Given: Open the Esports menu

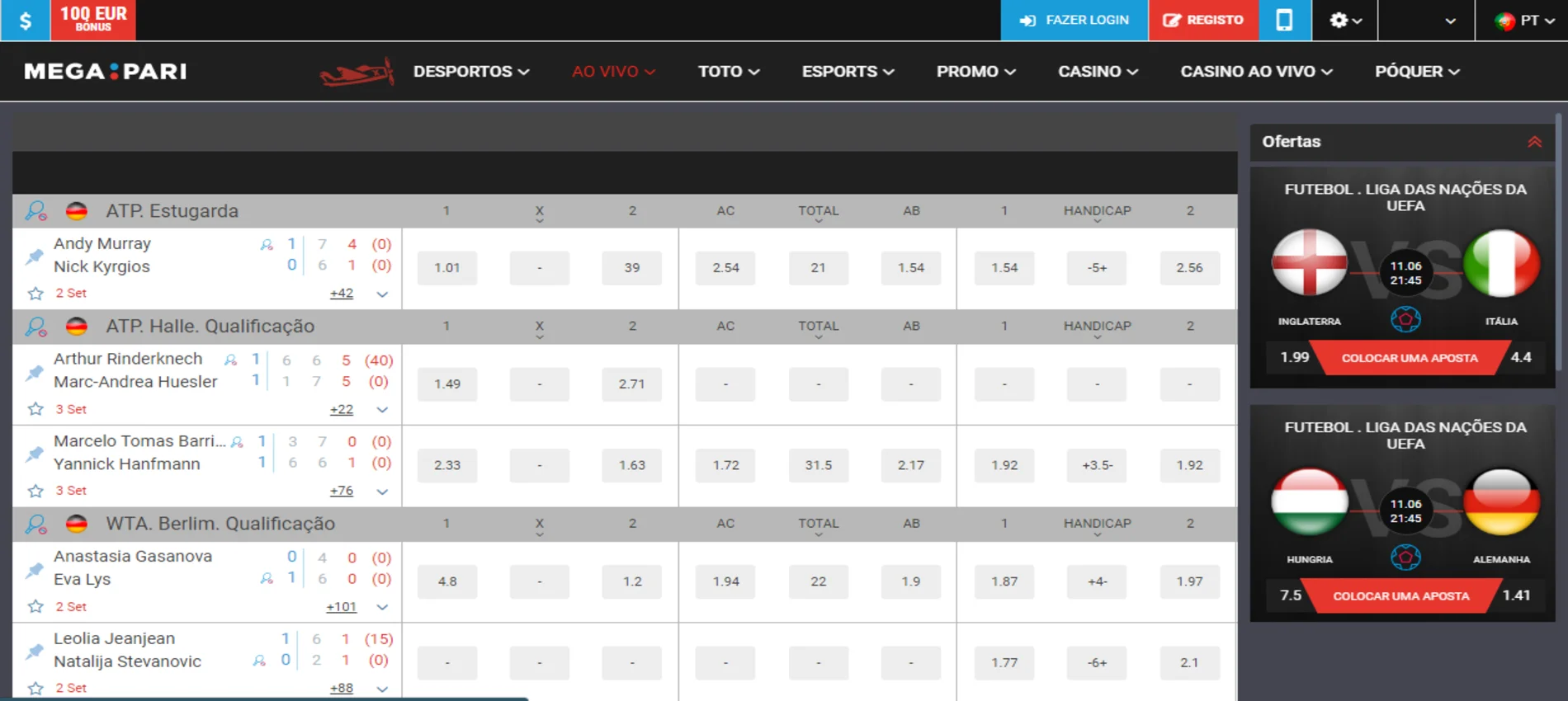Looking at the screenshot, I should click(x=848, y=72).
